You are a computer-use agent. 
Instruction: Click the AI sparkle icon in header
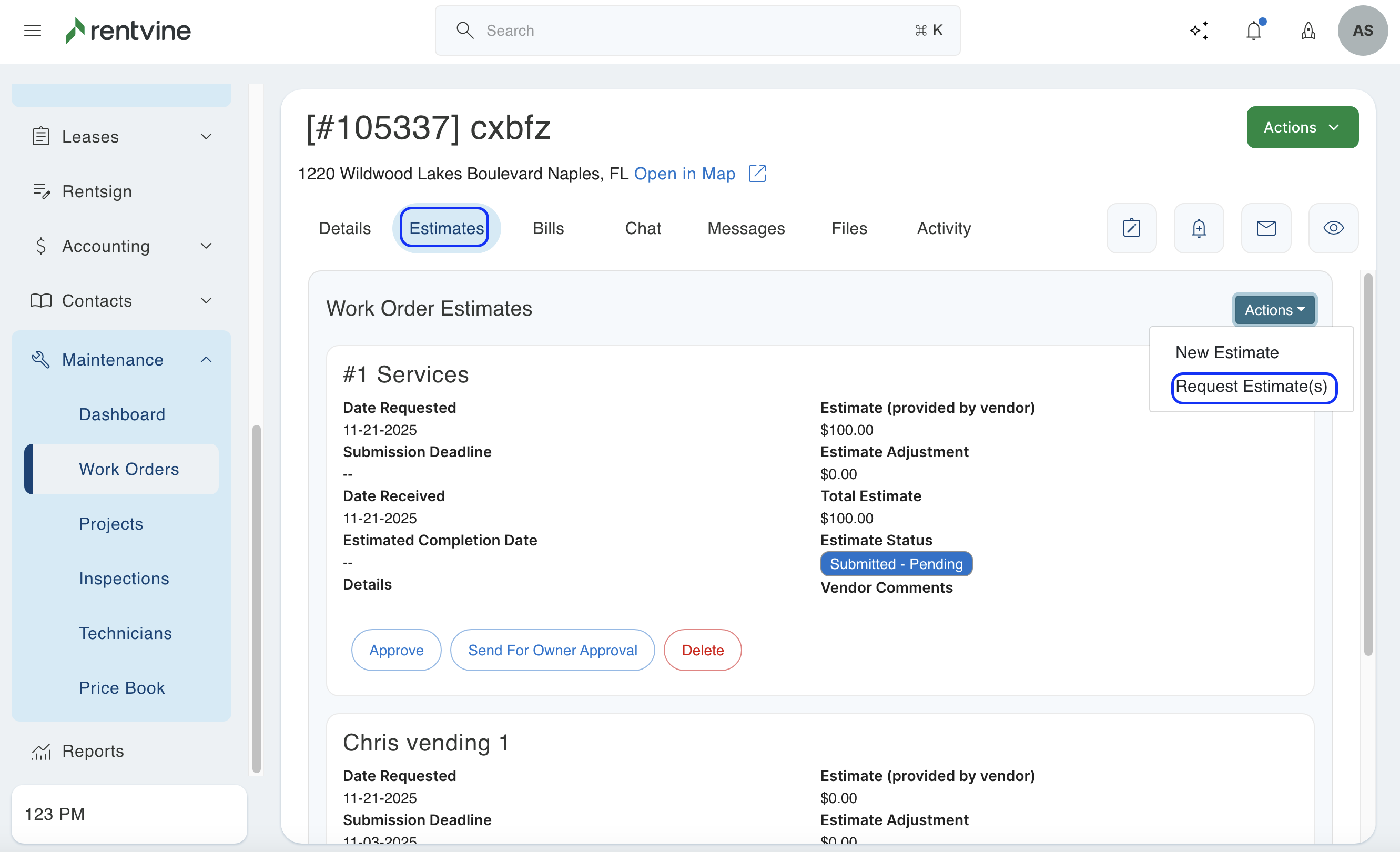(1199, 30)
